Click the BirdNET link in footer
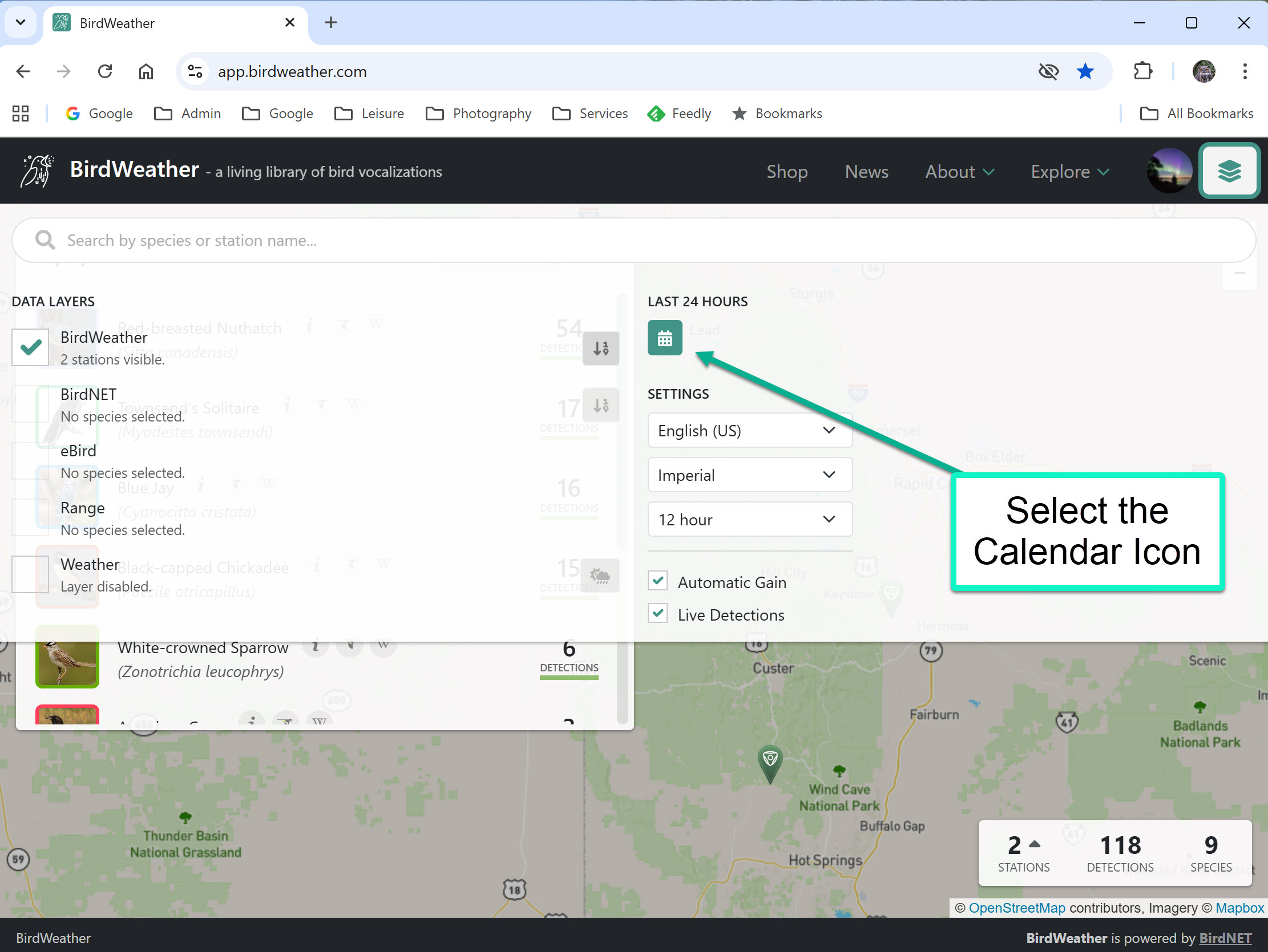The image size is (1268, 952). (1225, 938)
